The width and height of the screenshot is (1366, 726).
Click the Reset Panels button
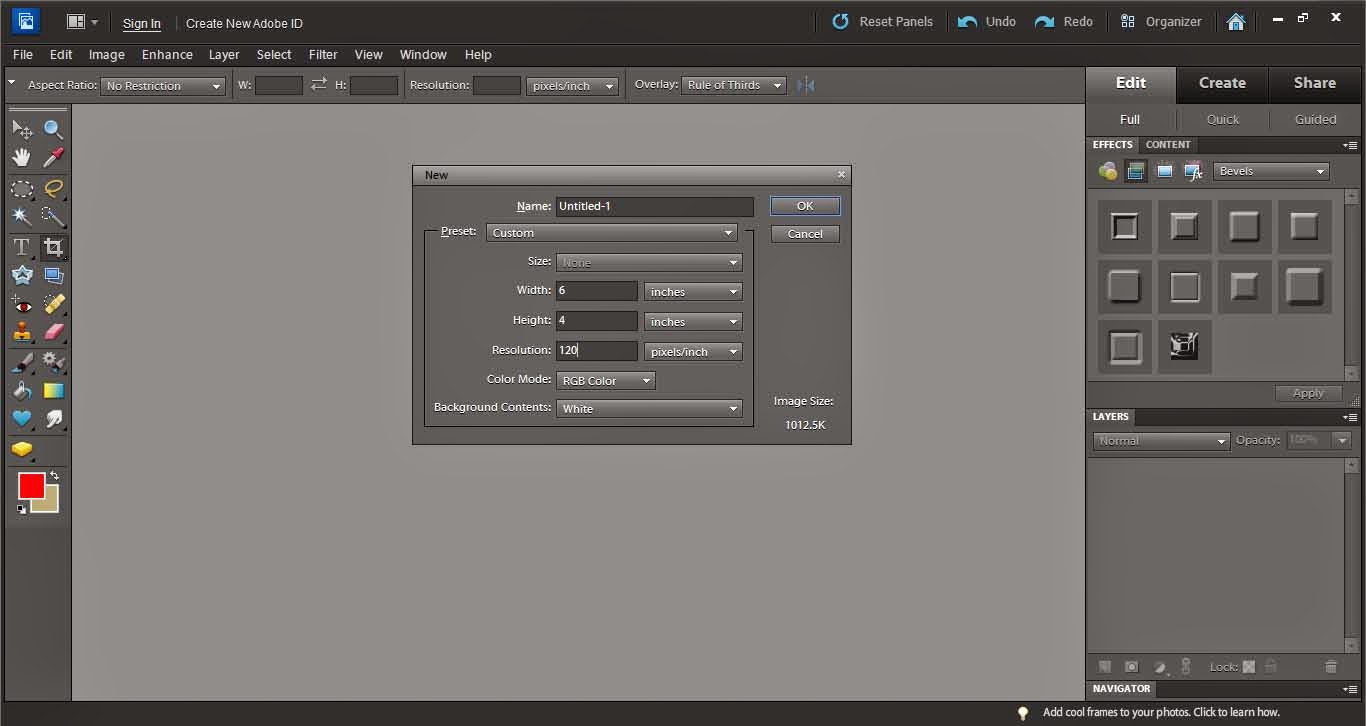point(882,21)
